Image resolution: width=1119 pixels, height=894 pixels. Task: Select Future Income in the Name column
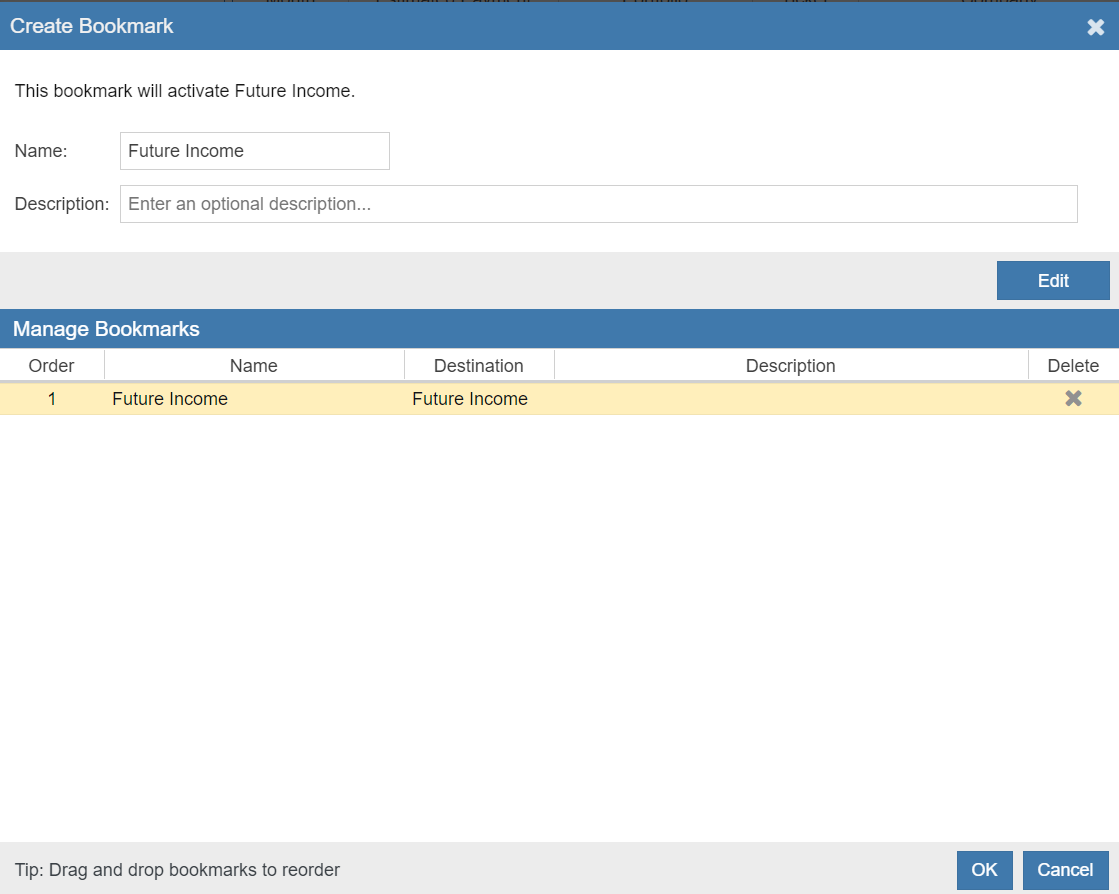pos(170,399)
